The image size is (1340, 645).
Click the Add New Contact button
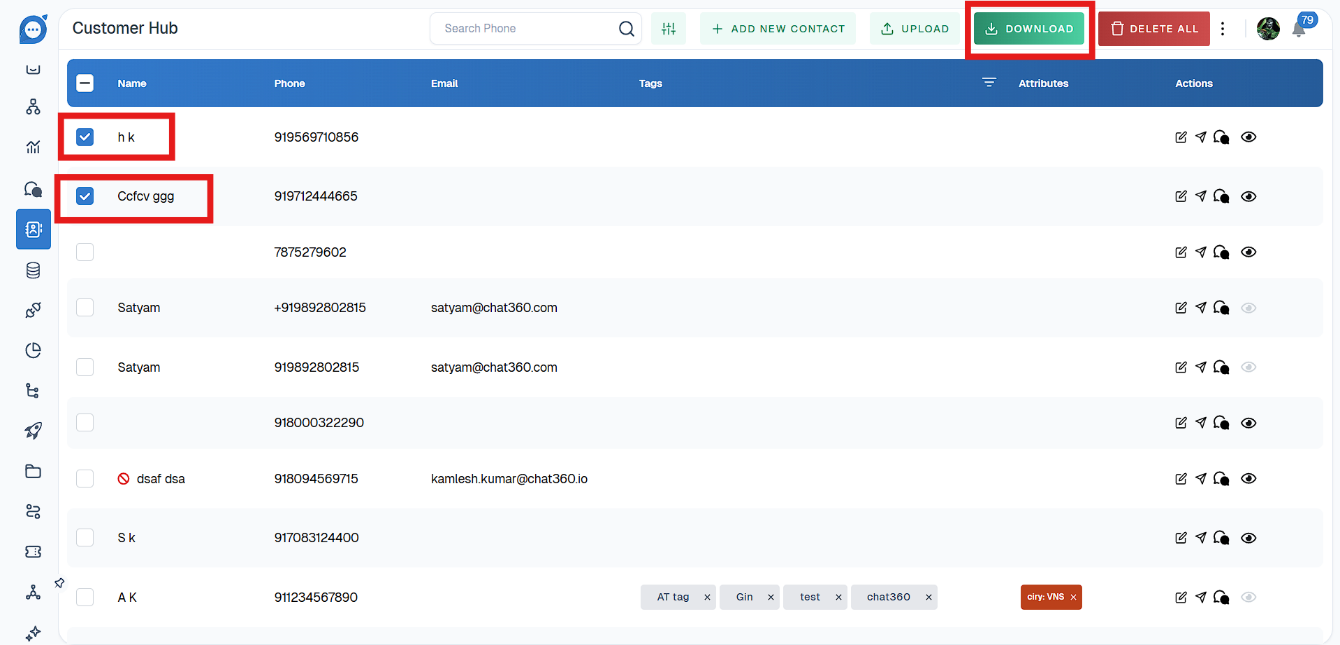point(778,29)
